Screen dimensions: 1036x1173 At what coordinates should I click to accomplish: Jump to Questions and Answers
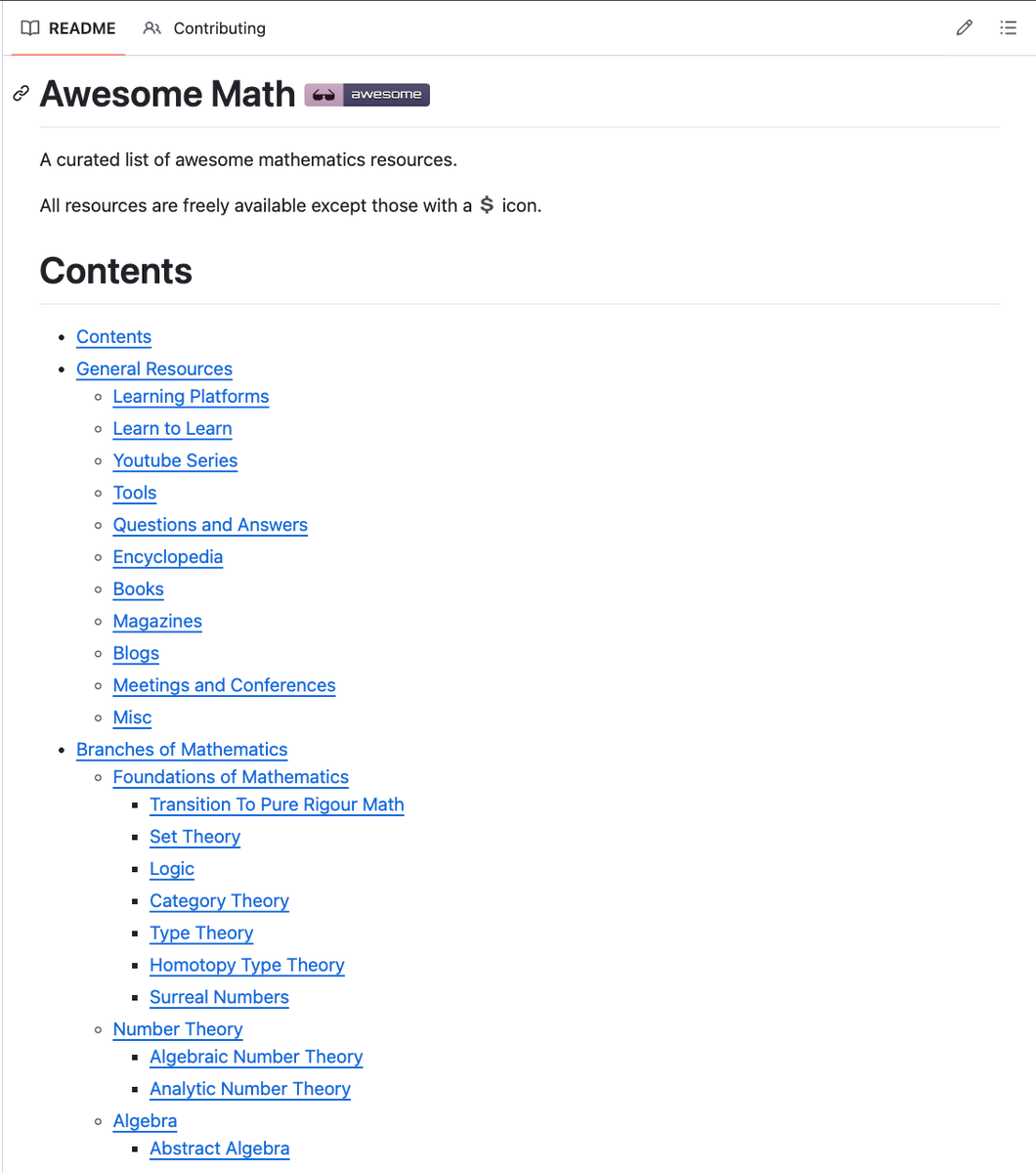210,525
